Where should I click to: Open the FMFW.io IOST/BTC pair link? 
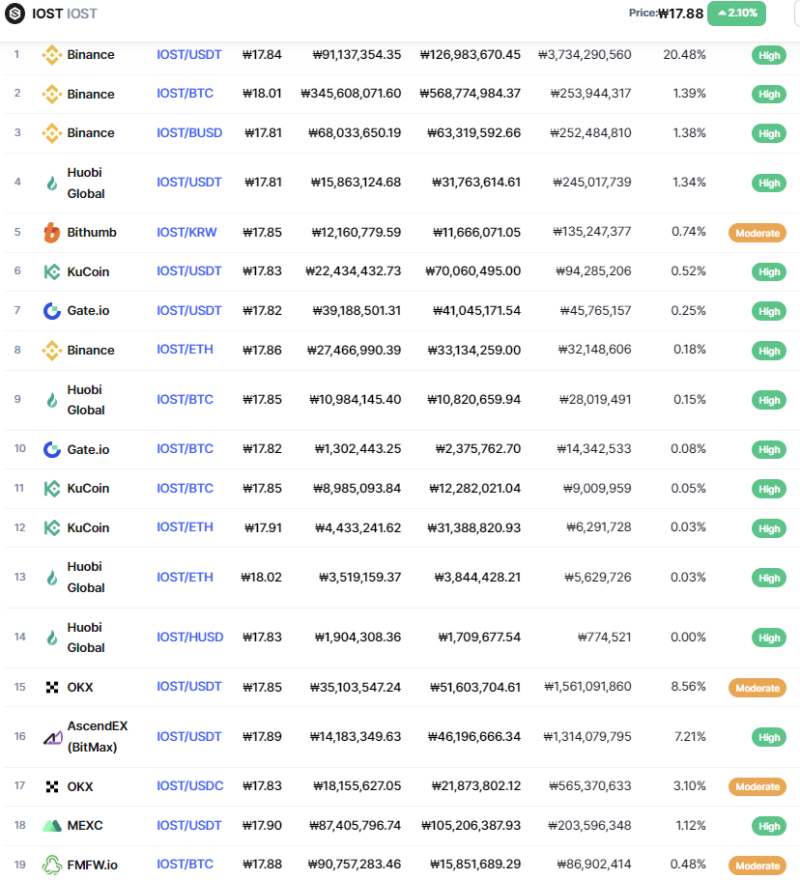(x=185, y=864)
